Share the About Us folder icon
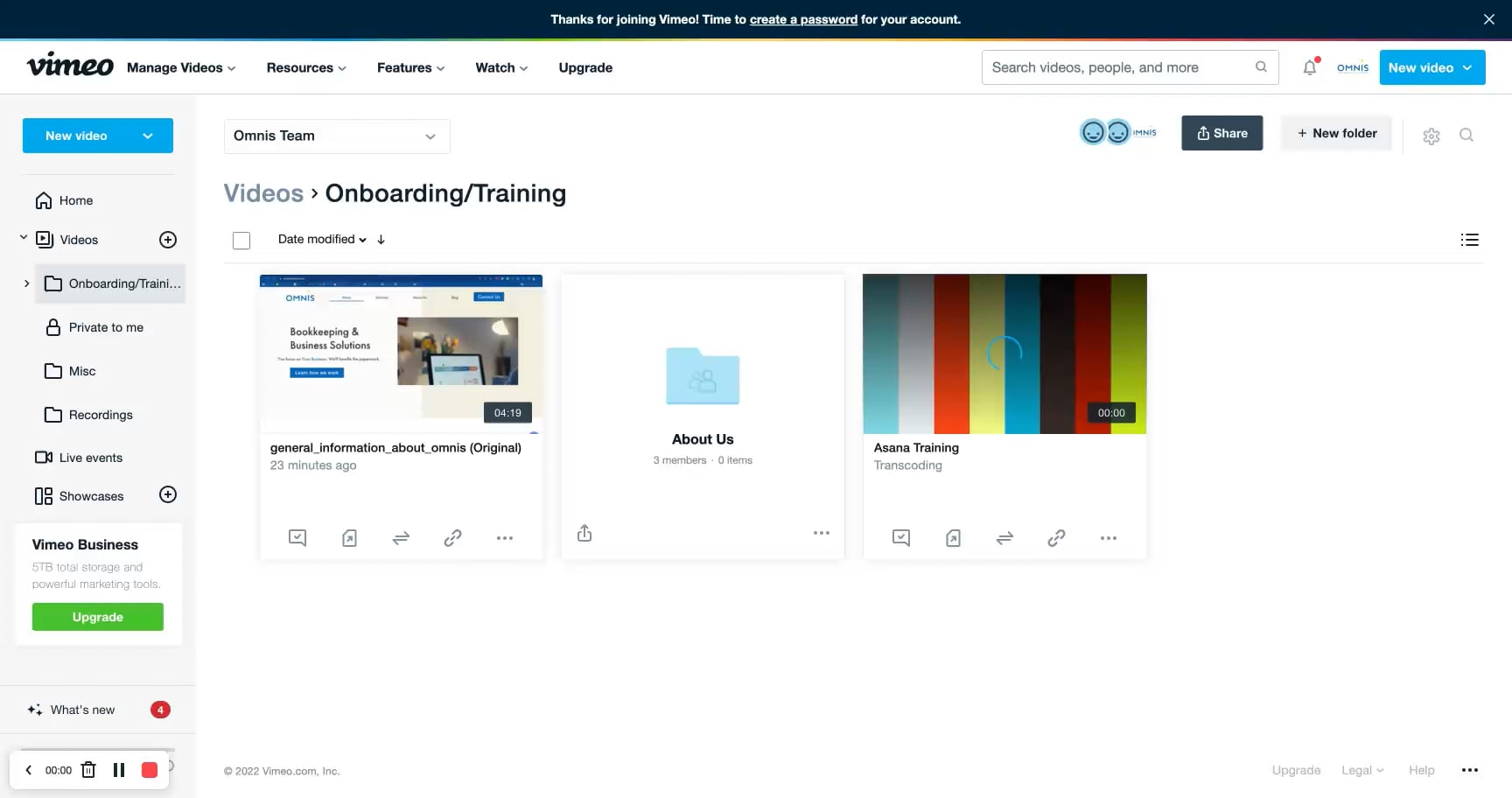This screenshot has width=1512, height=798. [x=584, y=533]
